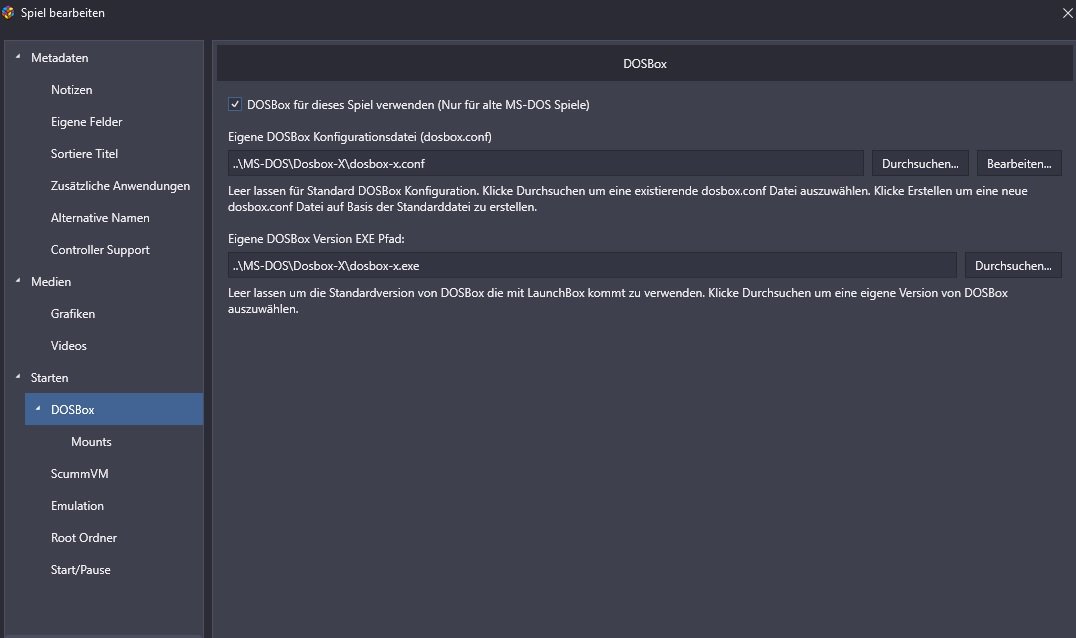Click Durchsuchen for DOSBox EXE path
The height and width of the screenshot is (638, 1076).
[x=1013, y=265]
